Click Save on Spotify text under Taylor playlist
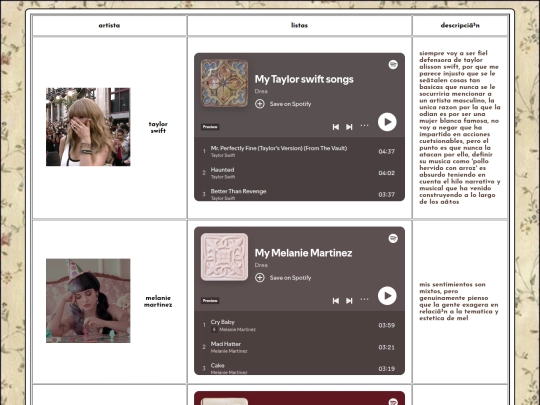Screen dimensions: 540x405 290,104
